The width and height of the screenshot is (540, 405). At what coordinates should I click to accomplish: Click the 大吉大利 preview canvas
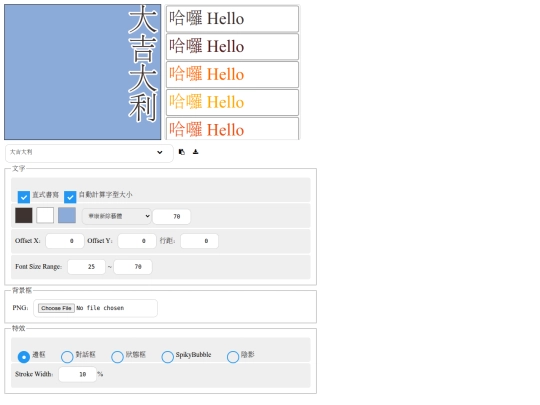(83, 72)
